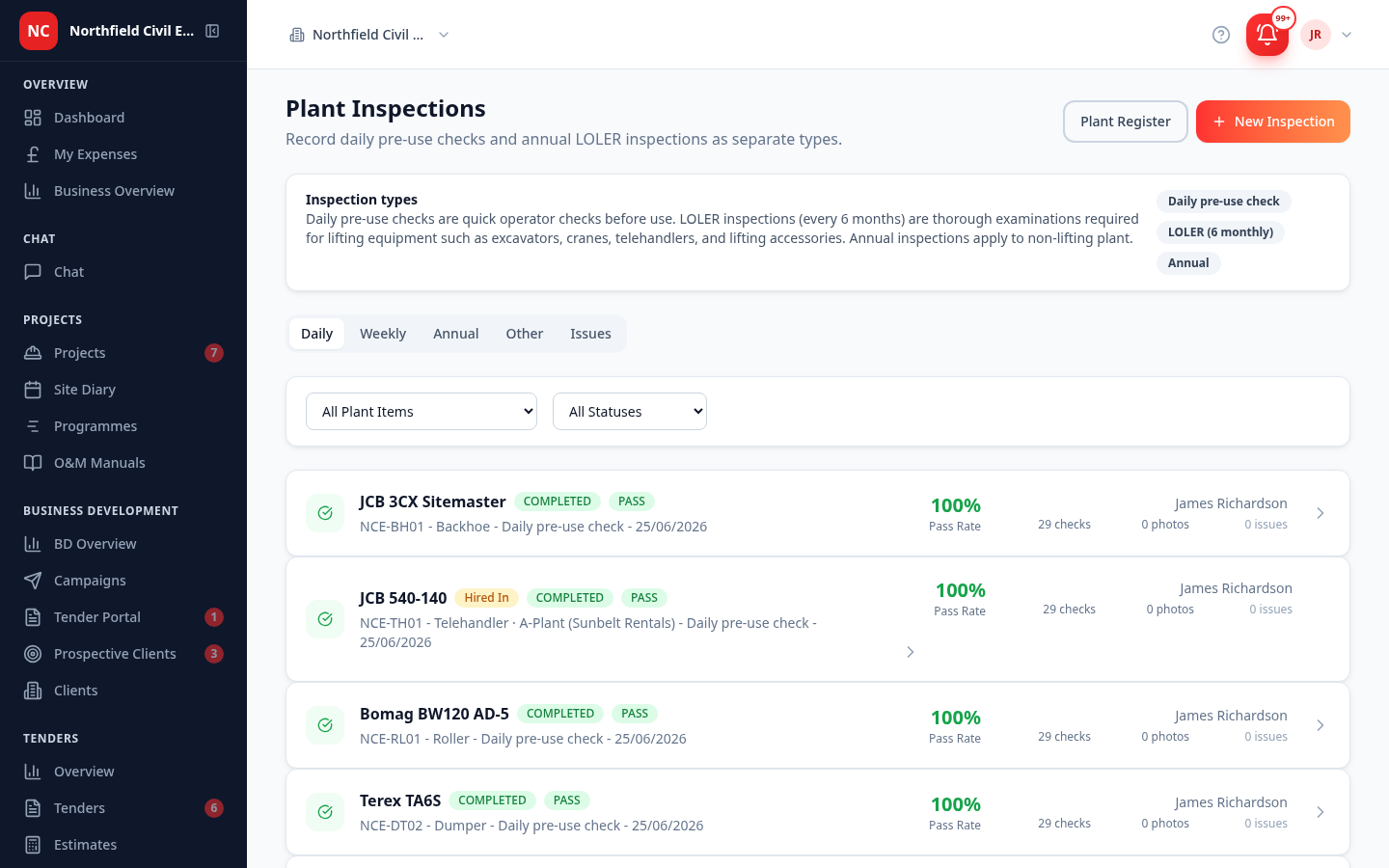Screen dimensions: 1389x868
Task: Switch to Other tab
Action: tap(525, 334)
